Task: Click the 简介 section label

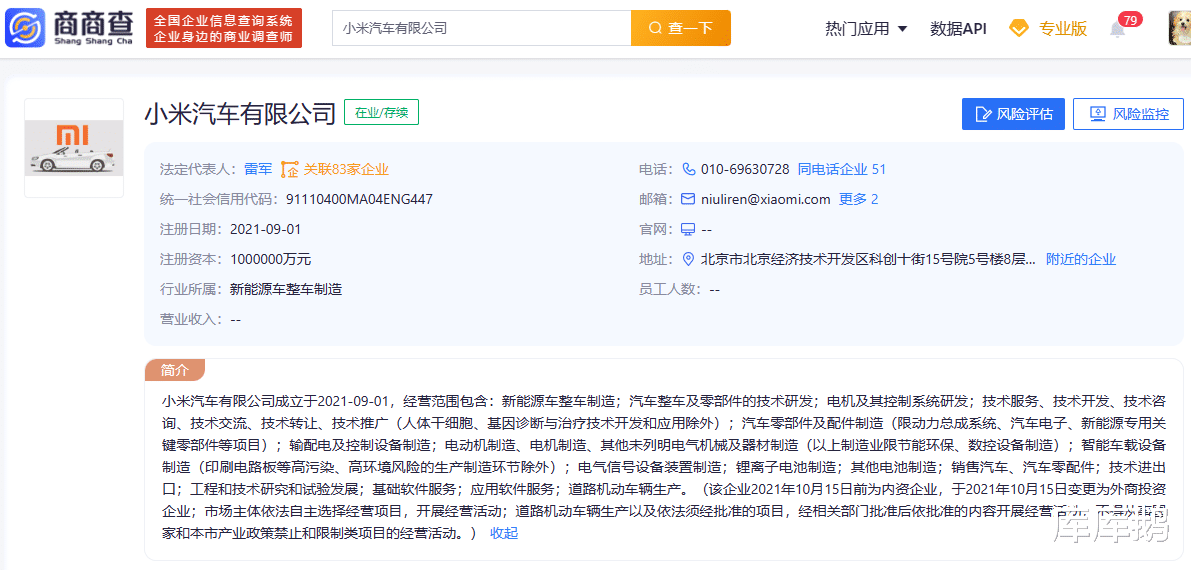Action: pyautogui.click(x=175, y=370)
